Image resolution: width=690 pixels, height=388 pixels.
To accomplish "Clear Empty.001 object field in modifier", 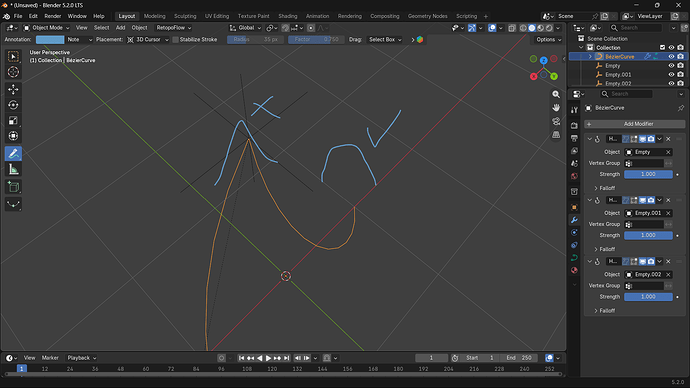I will (x=668, y=213).
